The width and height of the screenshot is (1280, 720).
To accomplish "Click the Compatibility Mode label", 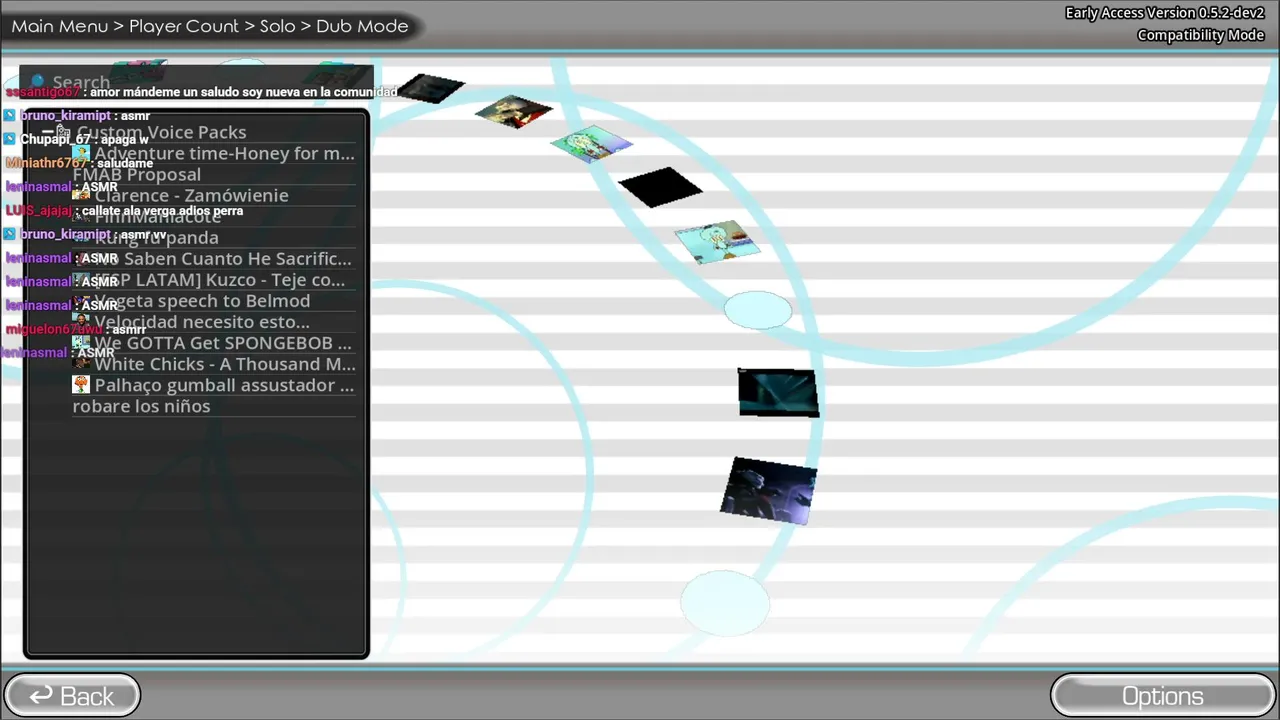I will point(1200,35).
